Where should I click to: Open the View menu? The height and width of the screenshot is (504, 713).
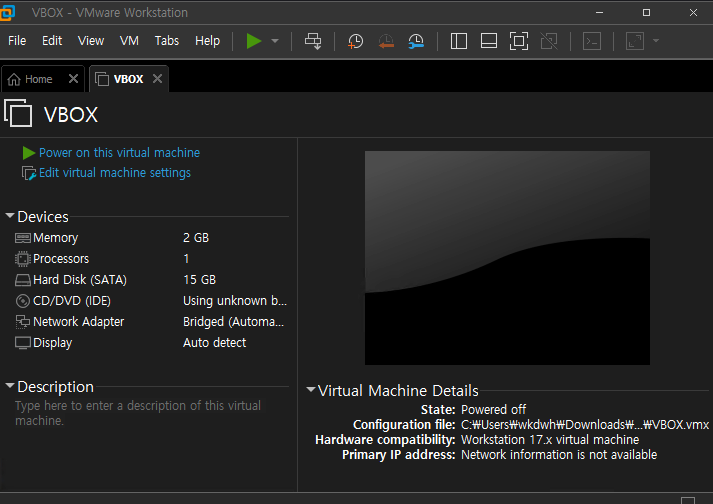coord(91,41)
